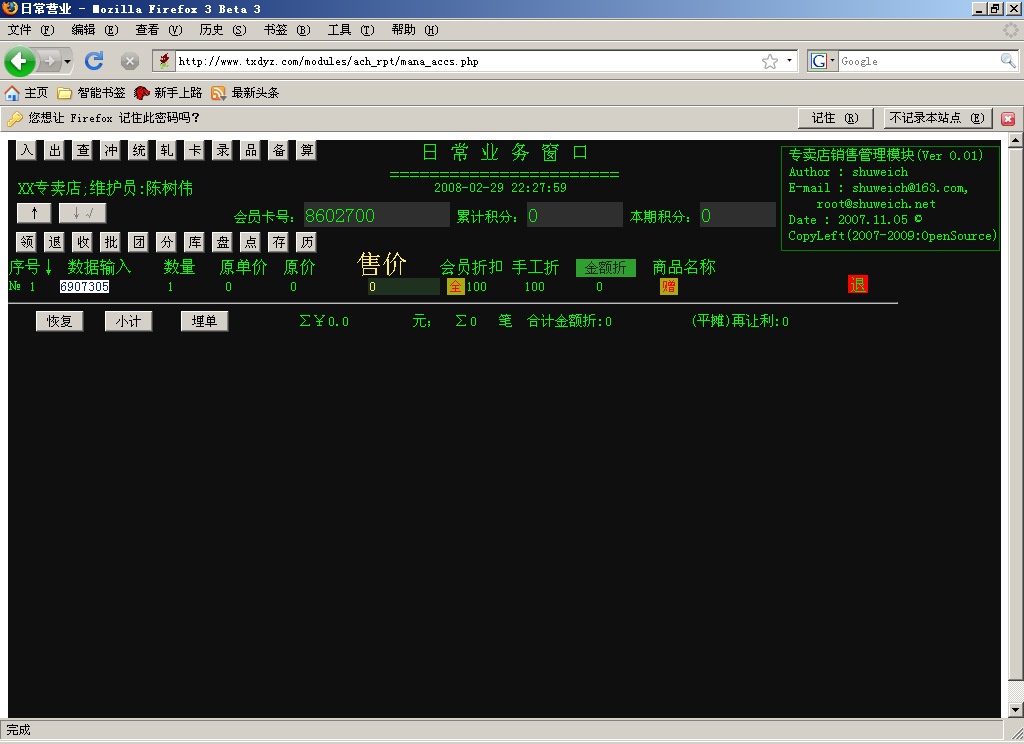Click the 入 button in top row
The height and width of the screenshot is (744, 1024).
click(x=27, y=150)
